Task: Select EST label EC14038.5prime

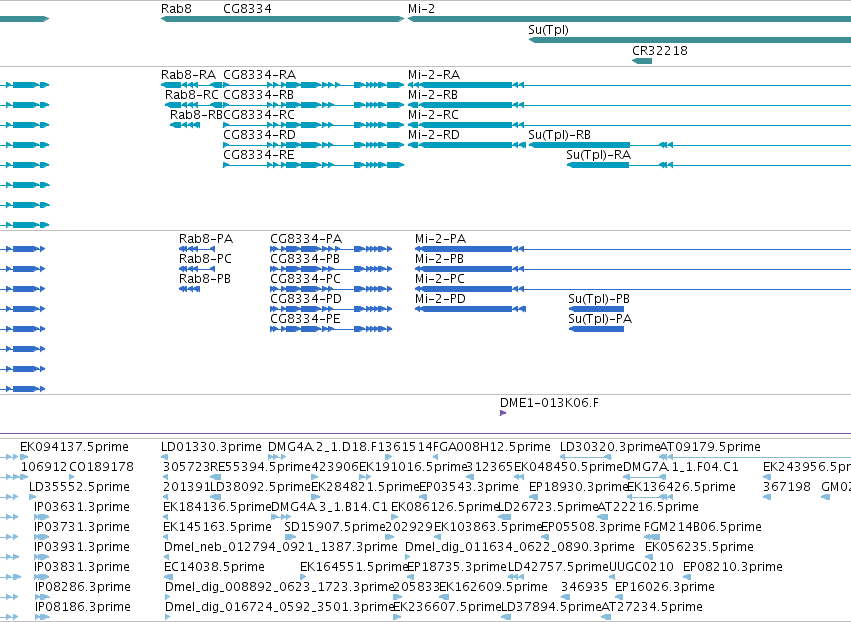Action: [214, 567]
